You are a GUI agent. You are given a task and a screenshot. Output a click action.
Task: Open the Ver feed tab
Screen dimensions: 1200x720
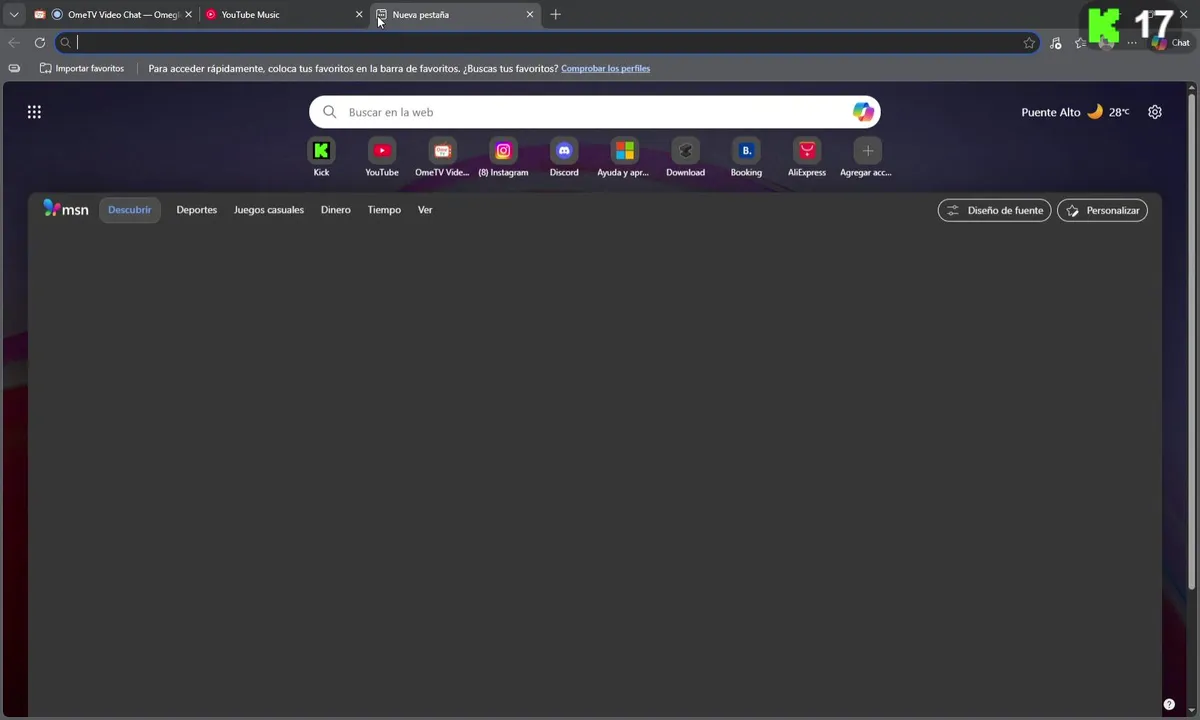(425, 210)
